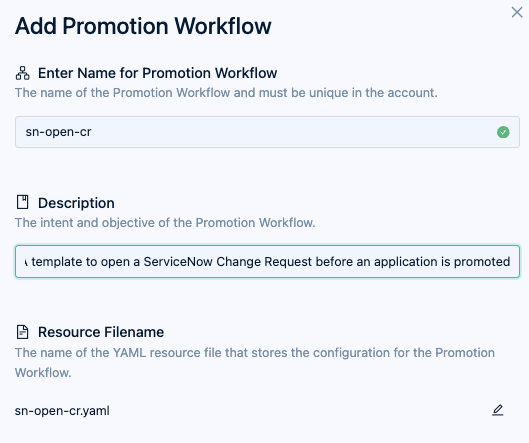Click the sn-open-cr.yaml filename text
This screenshot has height=443, width=529.
(x=62, y=411)
